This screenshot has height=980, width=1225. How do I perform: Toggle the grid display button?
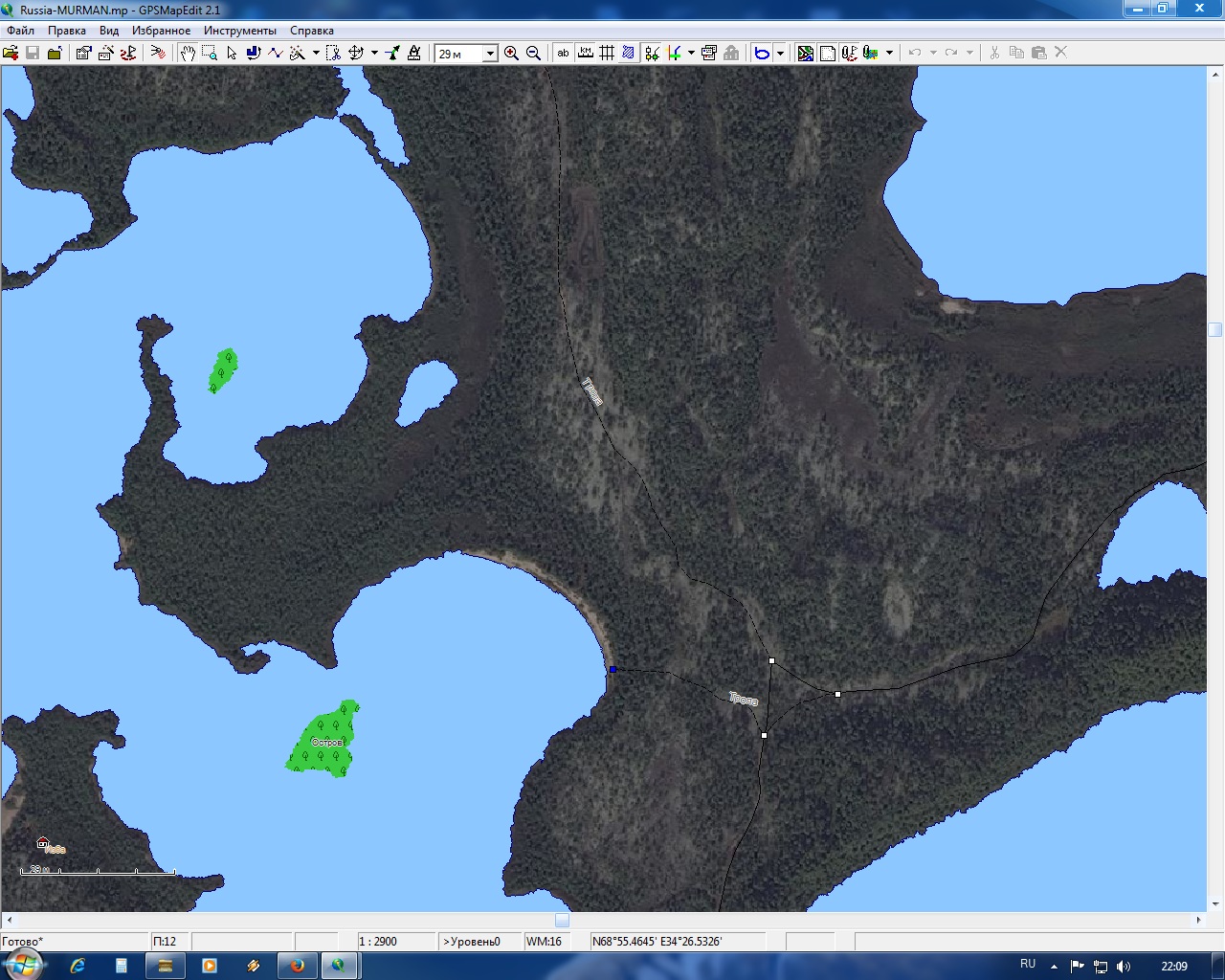(607, 54)
